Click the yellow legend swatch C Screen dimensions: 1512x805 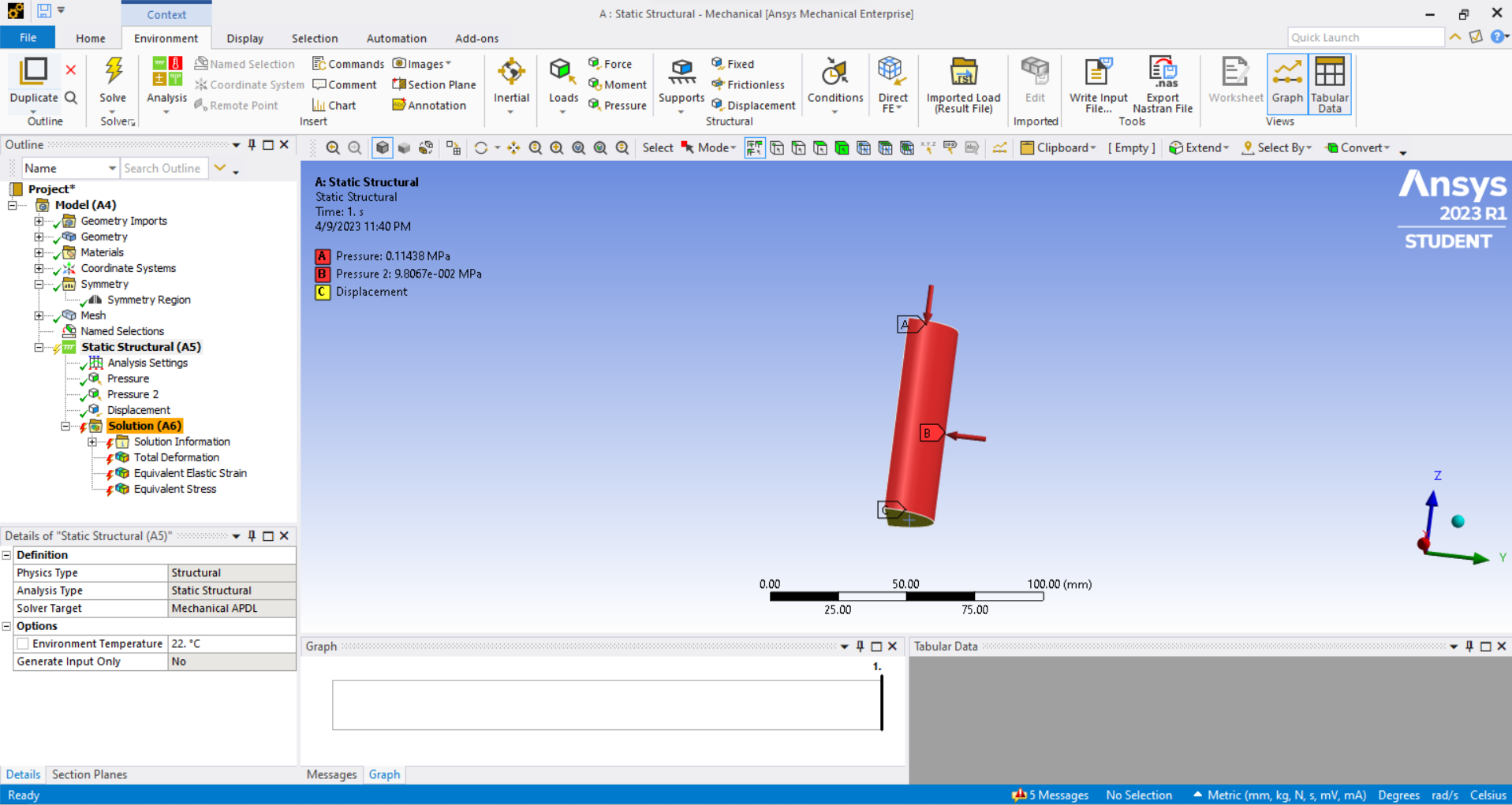tap(323, 292)
